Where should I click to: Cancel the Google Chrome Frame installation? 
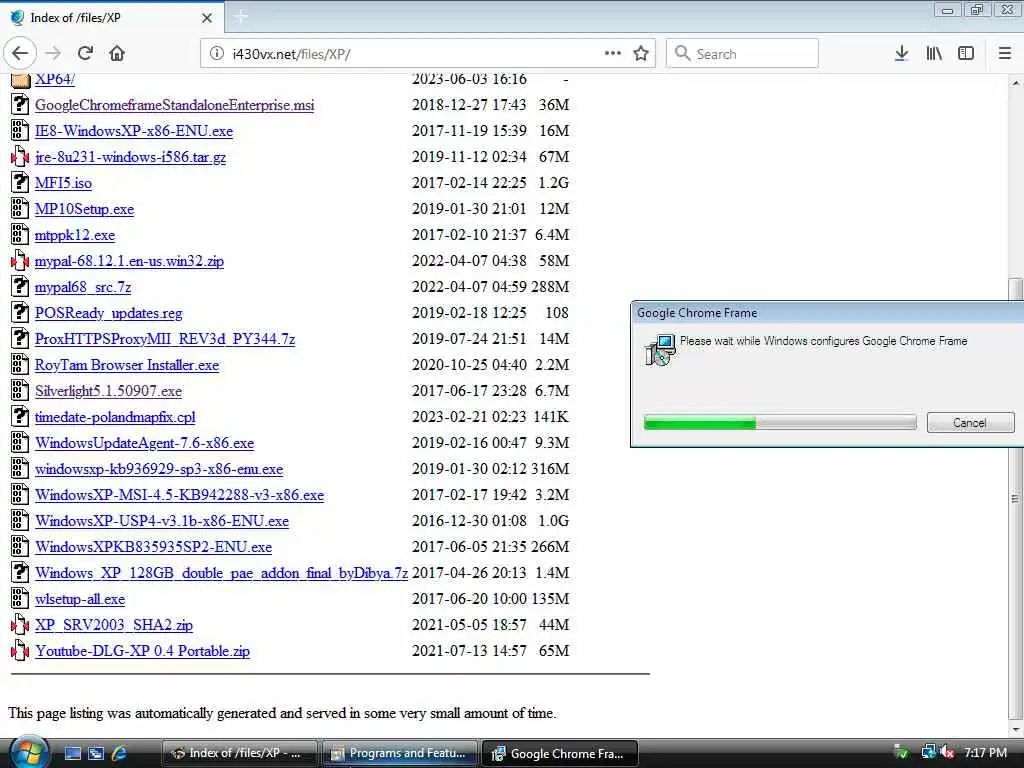[x=970, y=423]
